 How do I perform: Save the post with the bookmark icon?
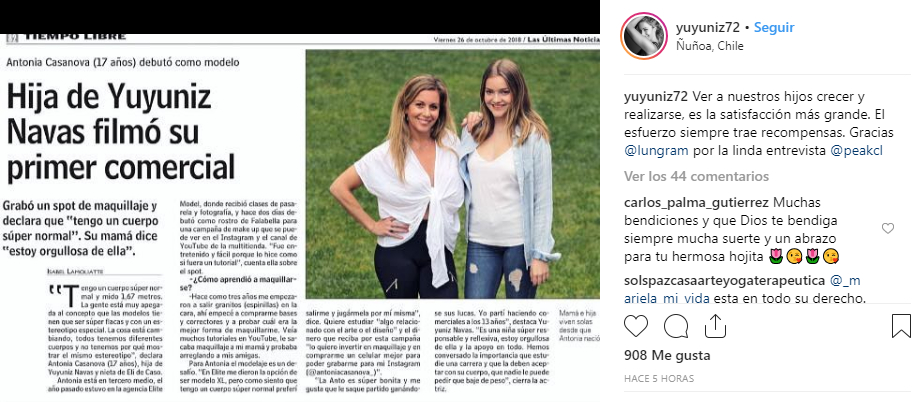pos(901,326)
